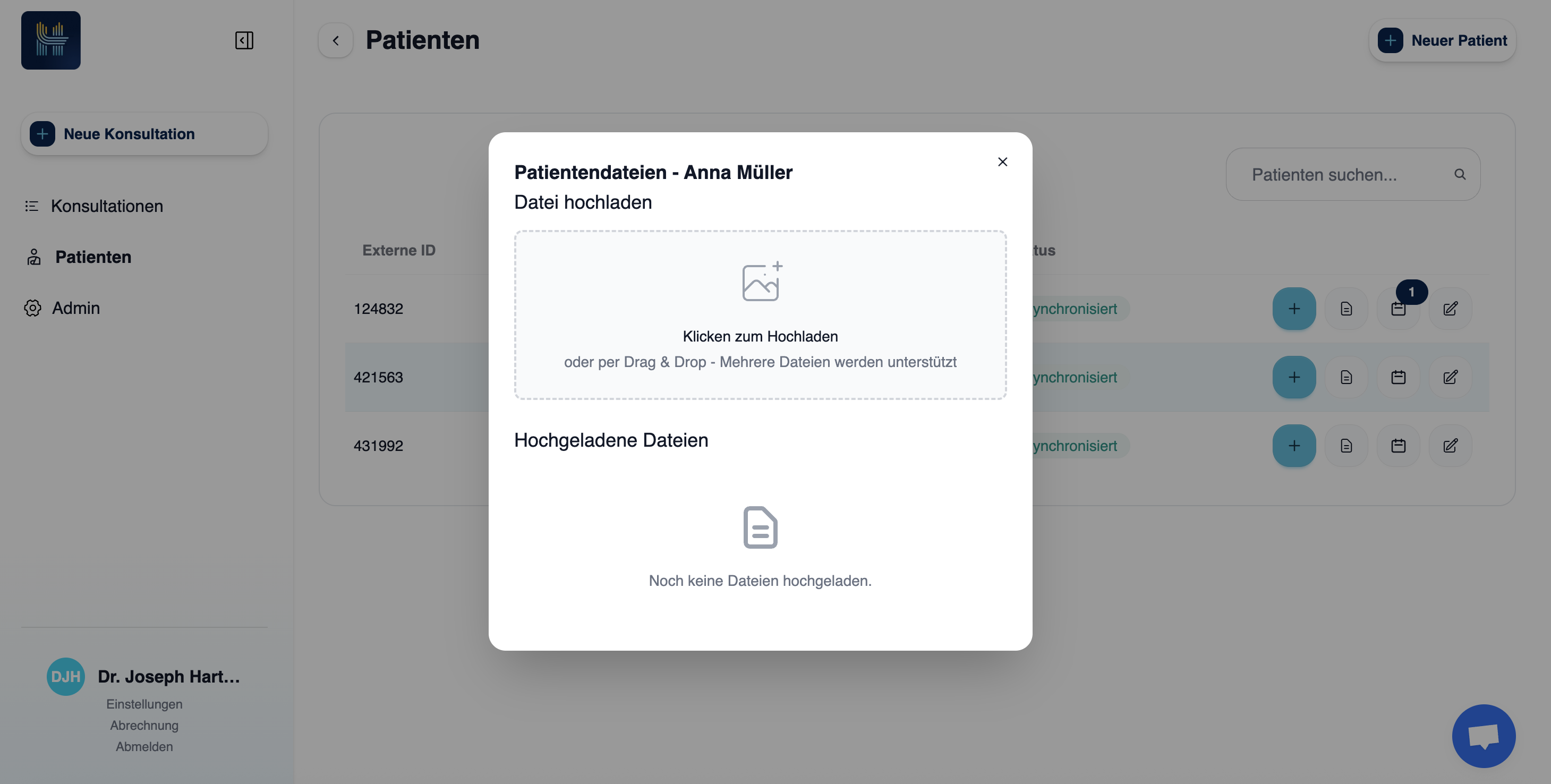Screen dimensions: 1551x784
Task: Go to Admin in the sidebar
Action: (x=75, y=308)
